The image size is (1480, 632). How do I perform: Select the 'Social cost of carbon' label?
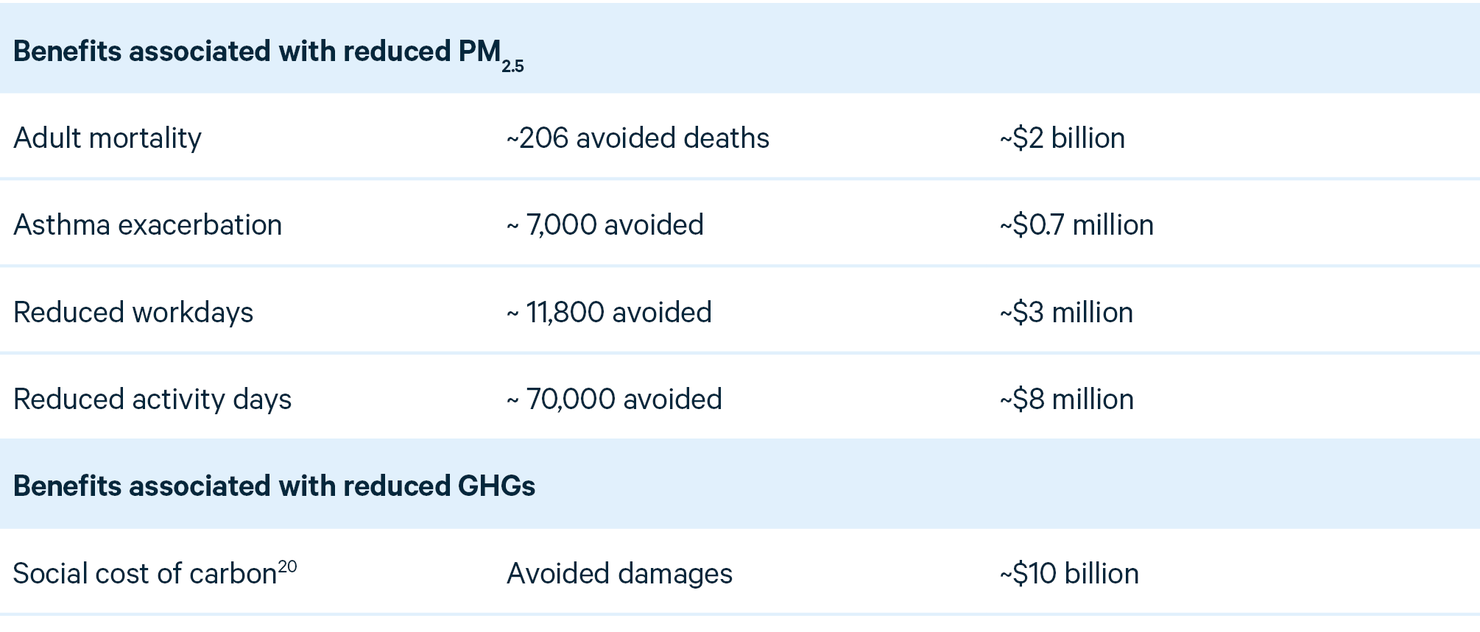tap(144, 574)
